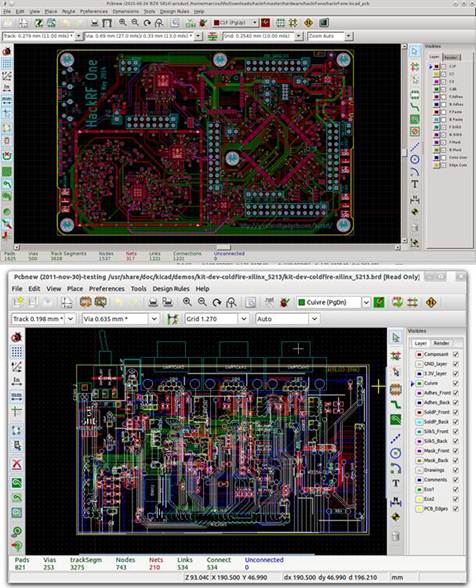Click zoom to fit icon in lower toolbar
The width and height of the screenshot is (476, 588).
click(x=231, y=302)
